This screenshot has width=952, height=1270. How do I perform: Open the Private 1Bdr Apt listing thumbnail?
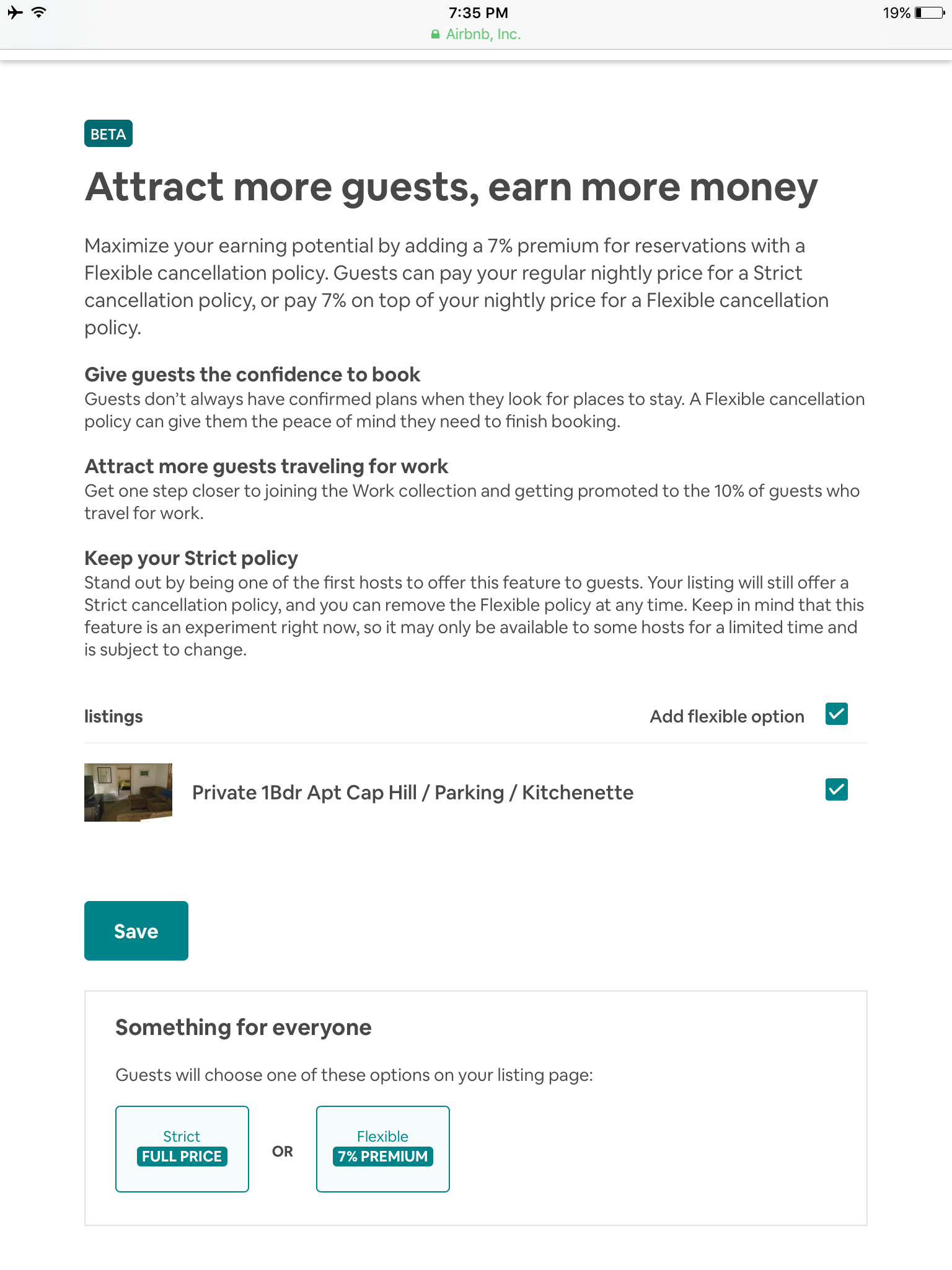click(x=128, y=793)
